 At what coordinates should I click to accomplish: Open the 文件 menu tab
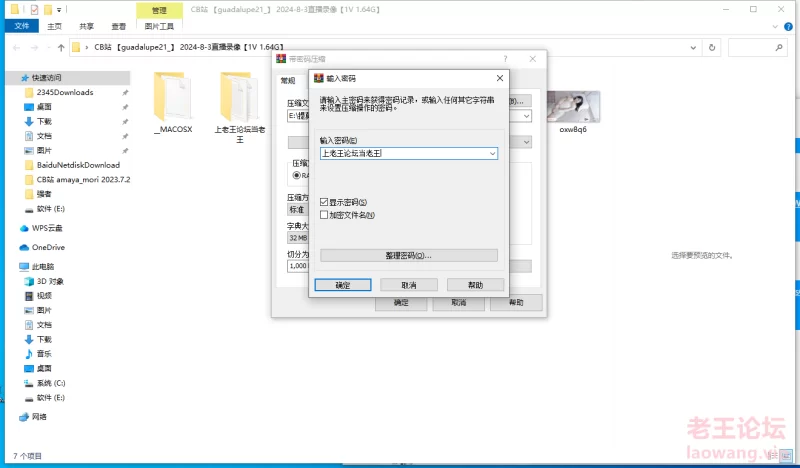tap(22, 26)
